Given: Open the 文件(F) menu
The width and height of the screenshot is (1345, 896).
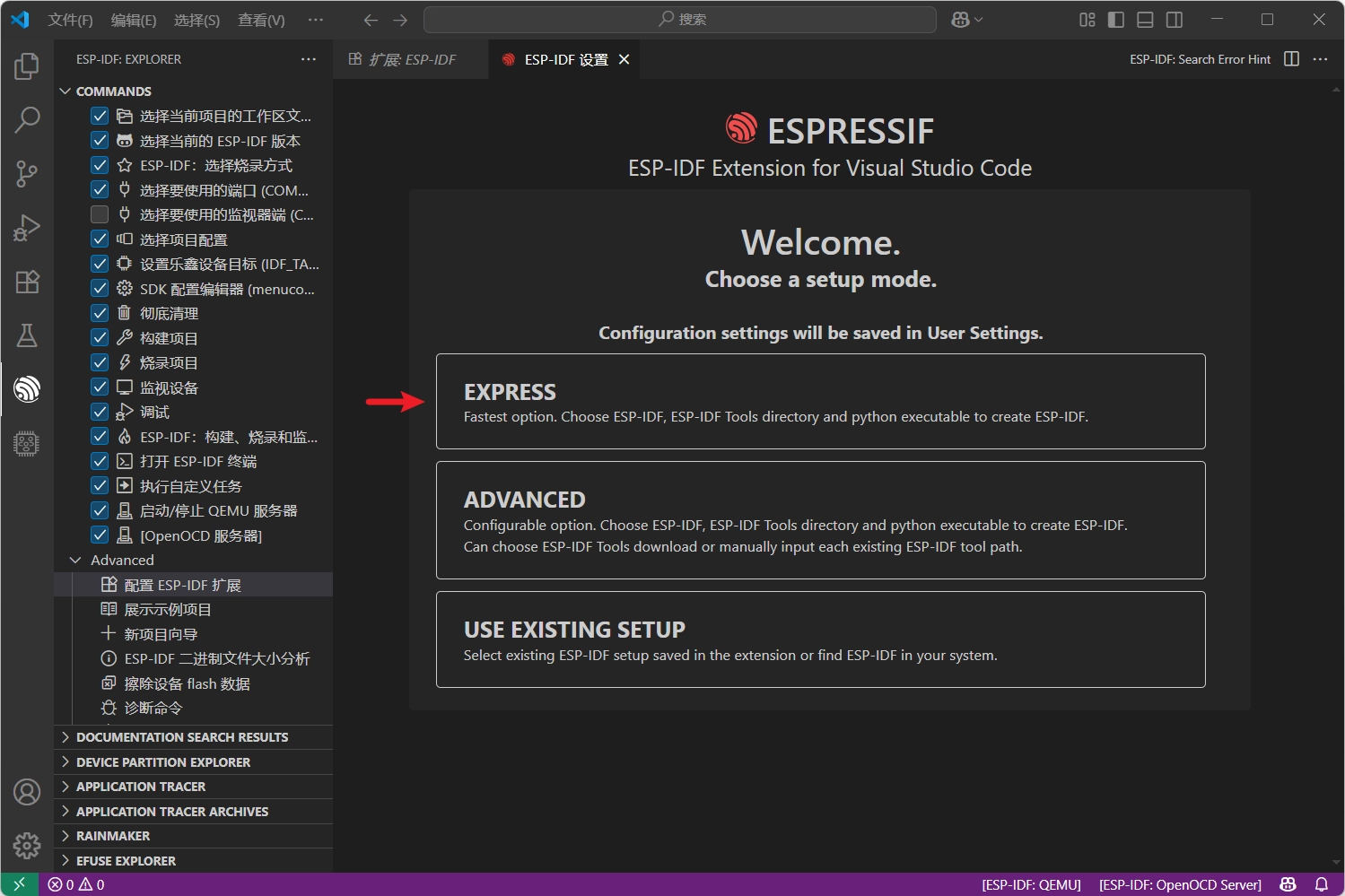Looking at the screenshot, I should tap(70, 20).
